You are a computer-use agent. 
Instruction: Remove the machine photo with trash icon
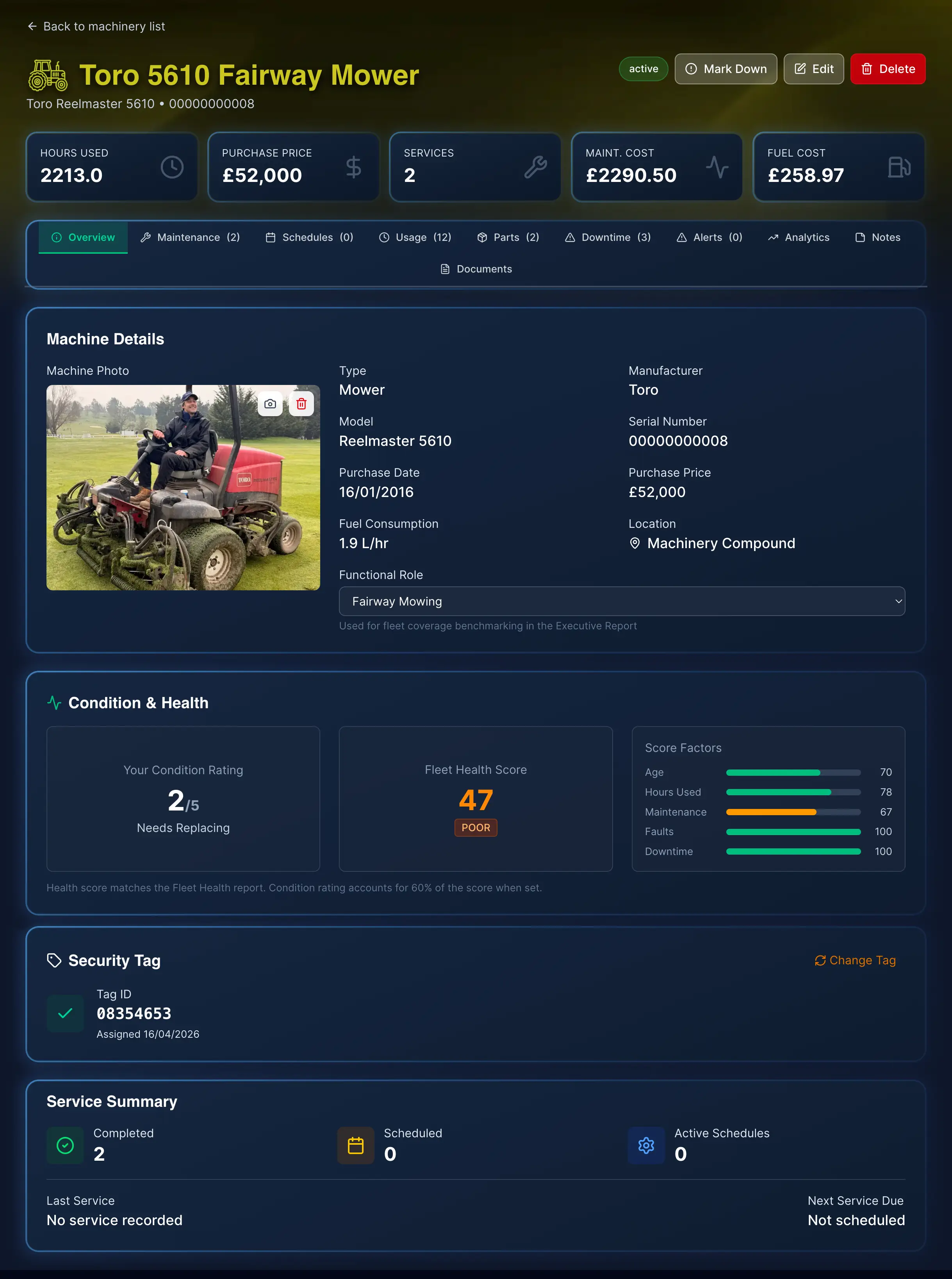pyautogui.click(x=301, y=404)
